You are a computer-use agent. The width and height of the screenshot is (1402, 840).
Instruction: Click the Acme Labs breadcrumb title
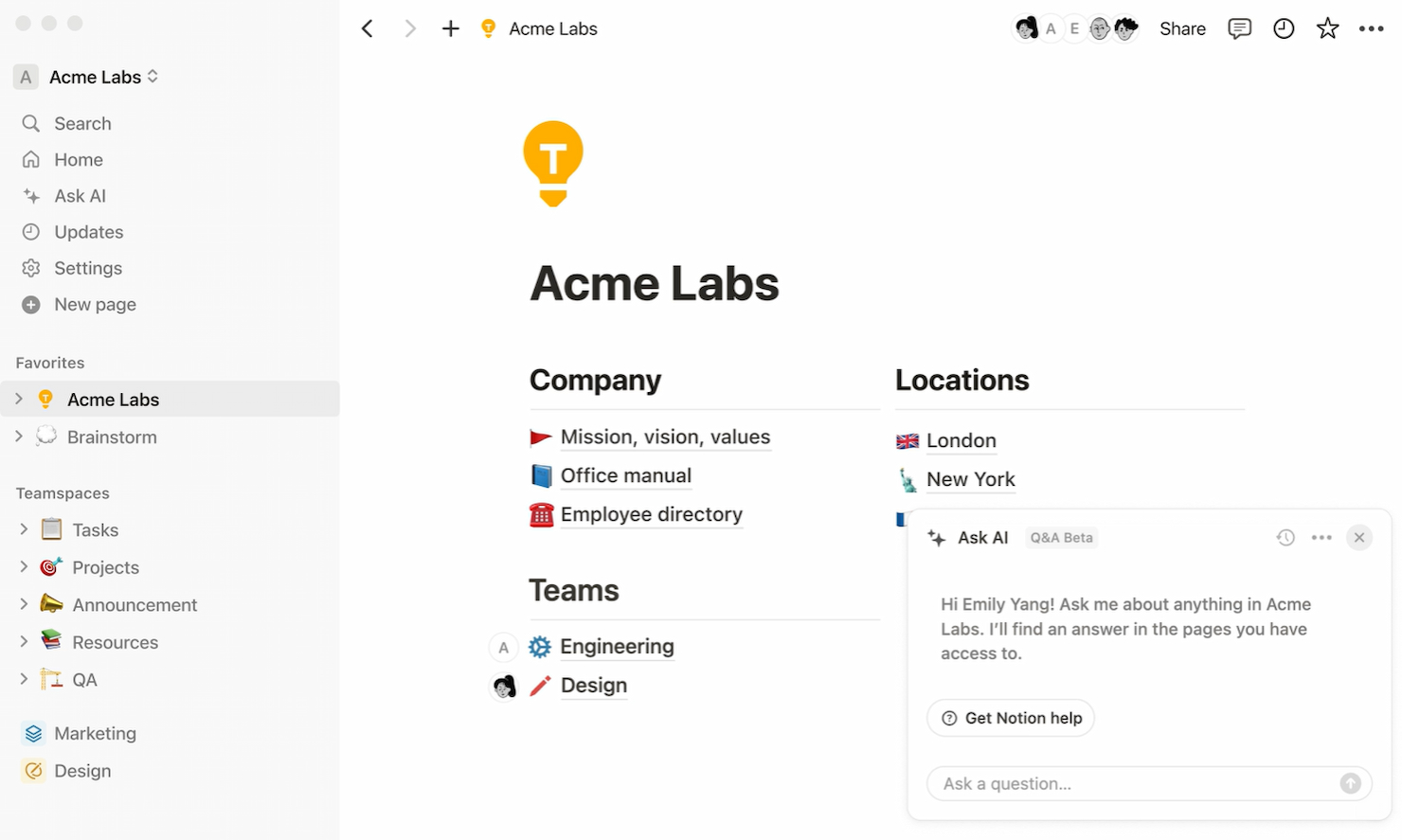(x=553, y=29)
